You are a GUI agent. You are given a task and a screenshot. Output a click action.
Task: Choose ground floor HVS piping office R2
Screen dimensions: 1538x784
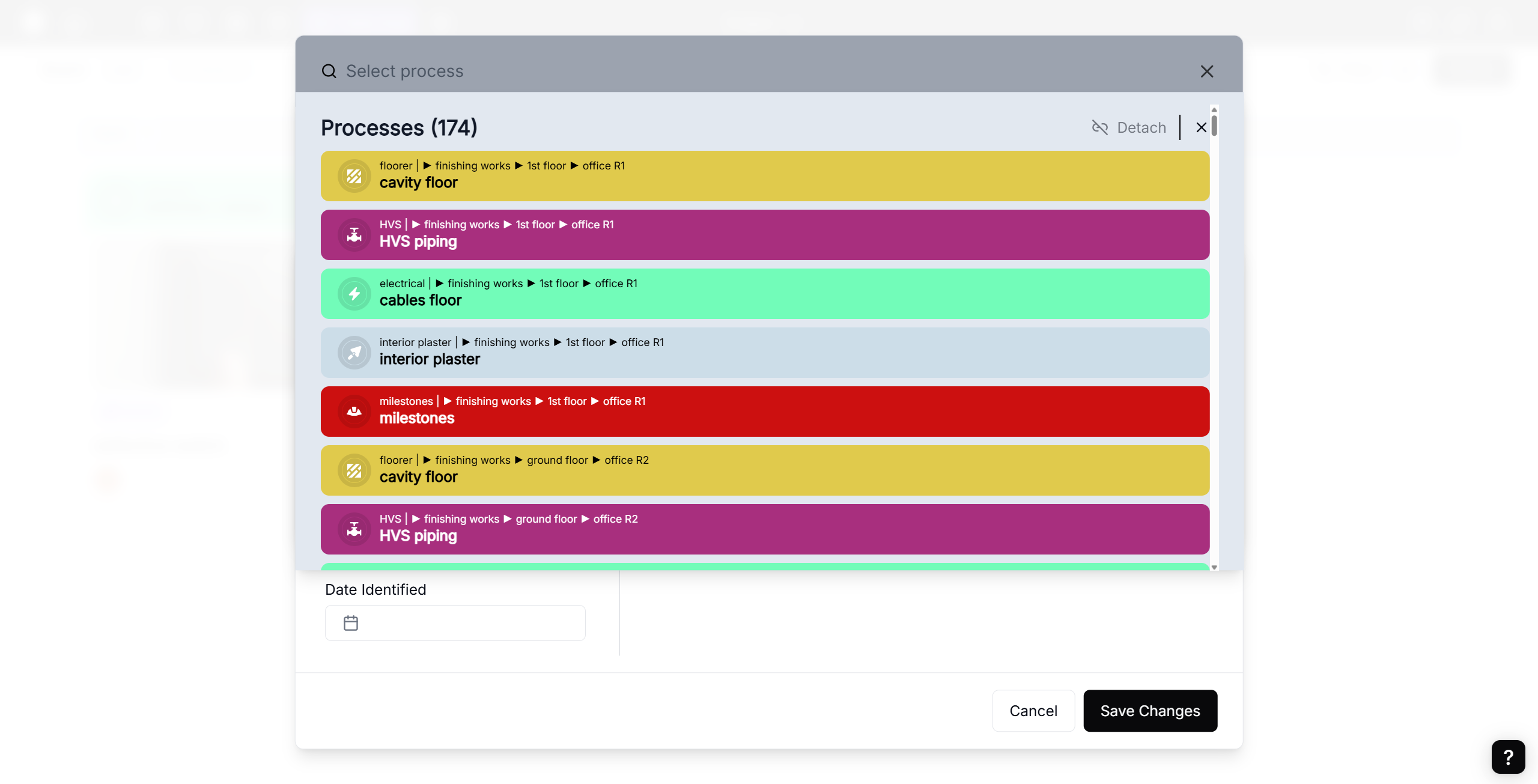[764, 529]
